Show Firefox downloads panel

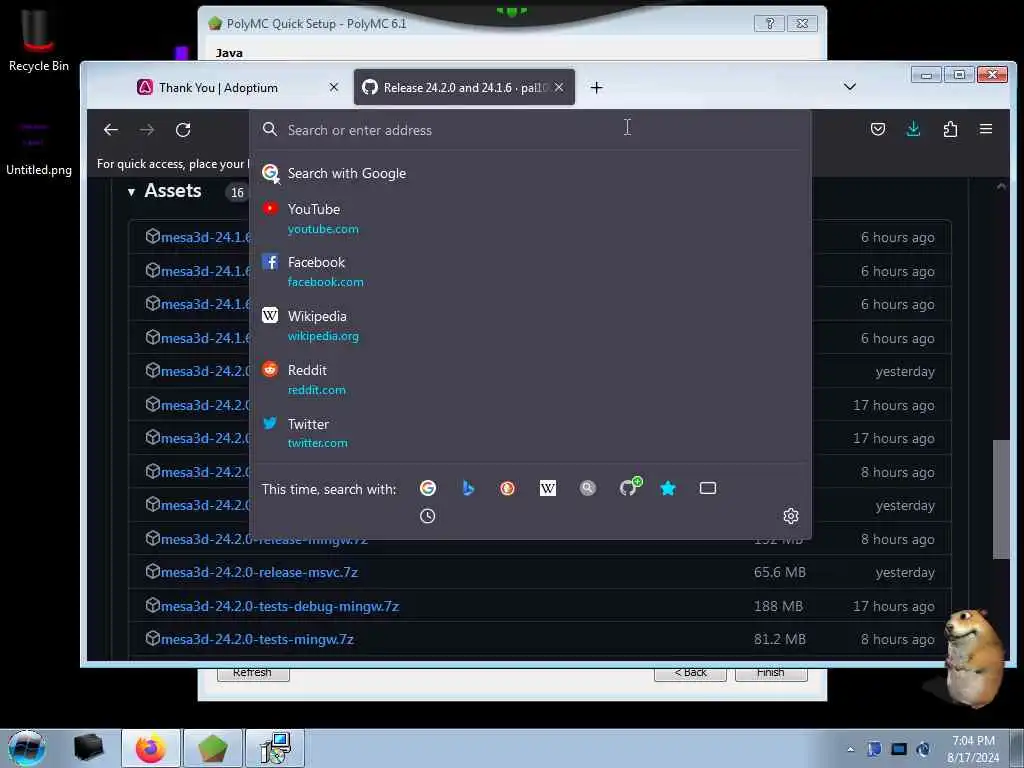914,129
